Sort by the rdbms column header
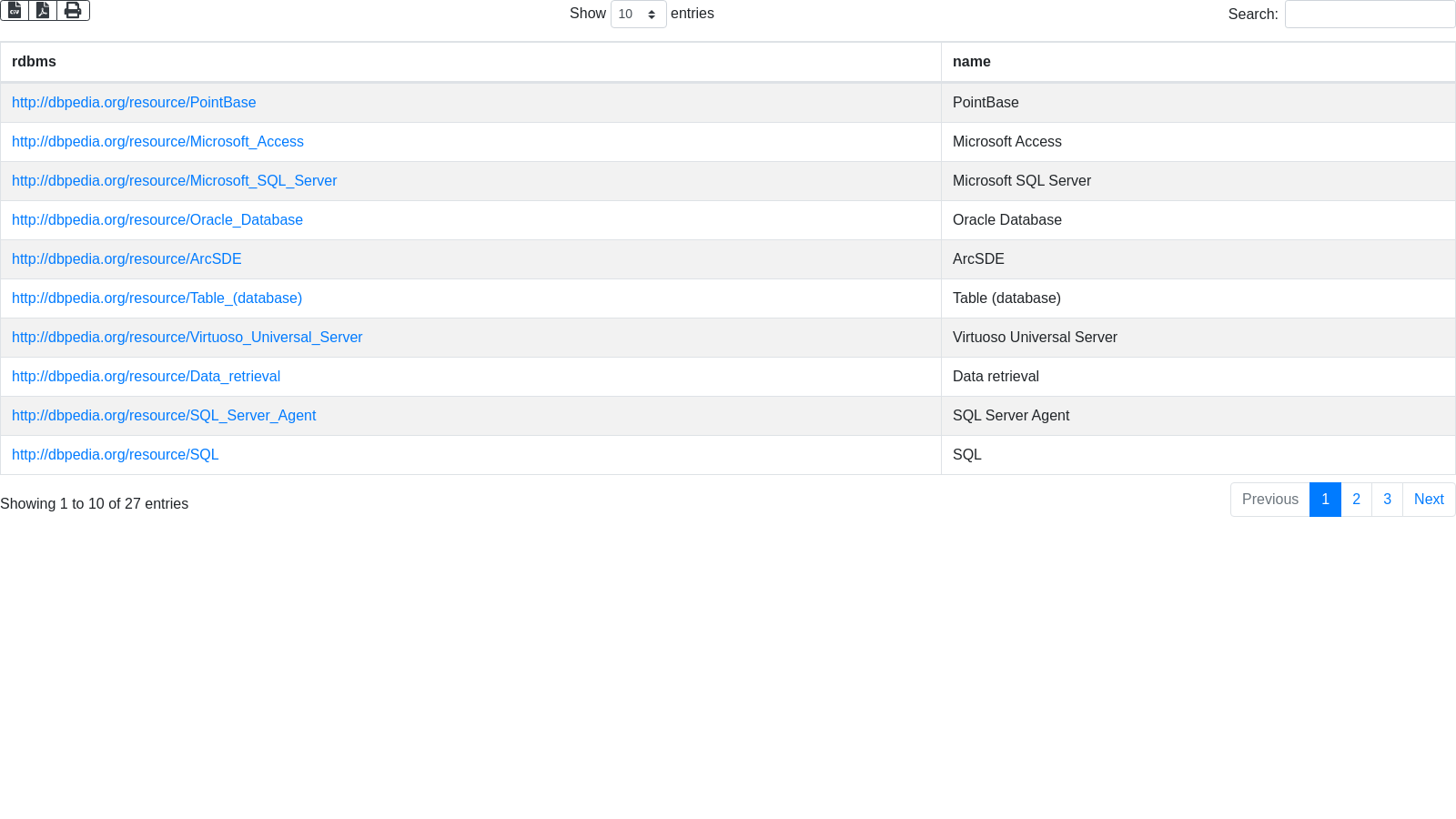 [34, 62]
